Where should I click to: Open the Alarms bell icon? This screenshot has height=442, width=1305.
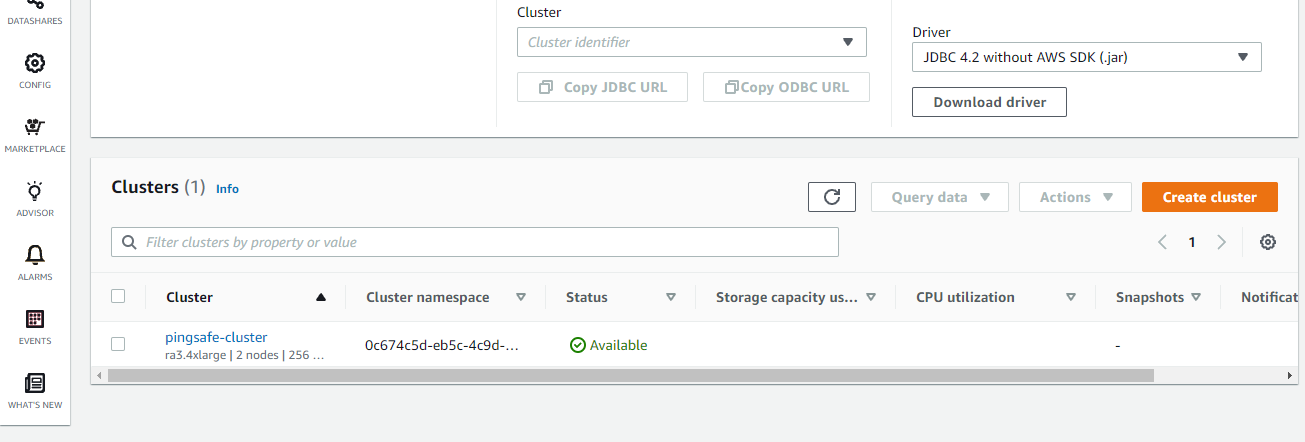(35, 255)
